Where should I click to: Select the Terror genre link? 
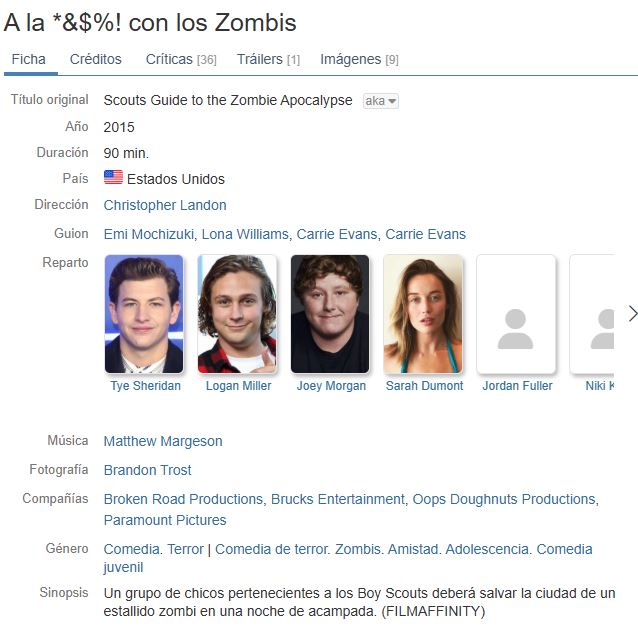click(185, 549)
